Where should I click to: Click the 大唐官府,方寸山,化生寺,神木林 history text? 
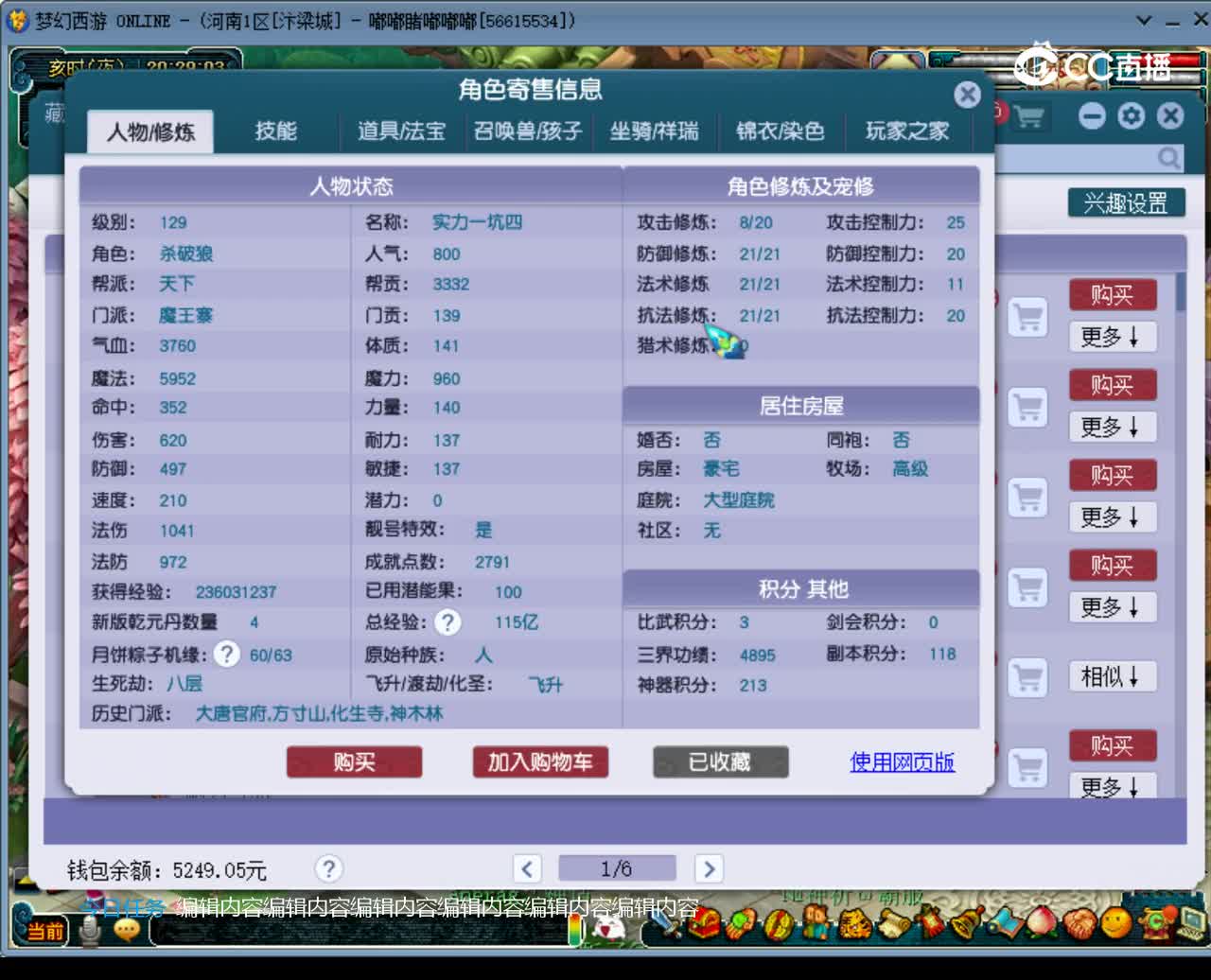[319, 713]
